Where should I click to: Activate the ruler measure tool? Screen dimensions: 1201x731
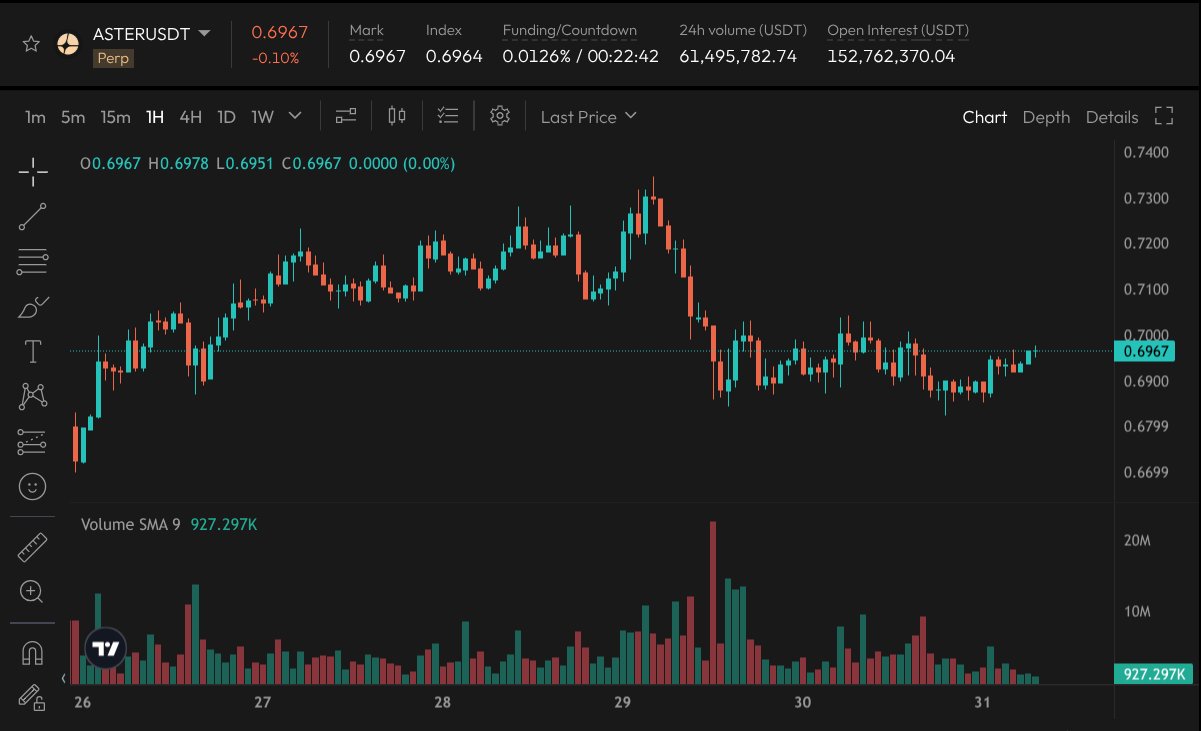(33, 547)
